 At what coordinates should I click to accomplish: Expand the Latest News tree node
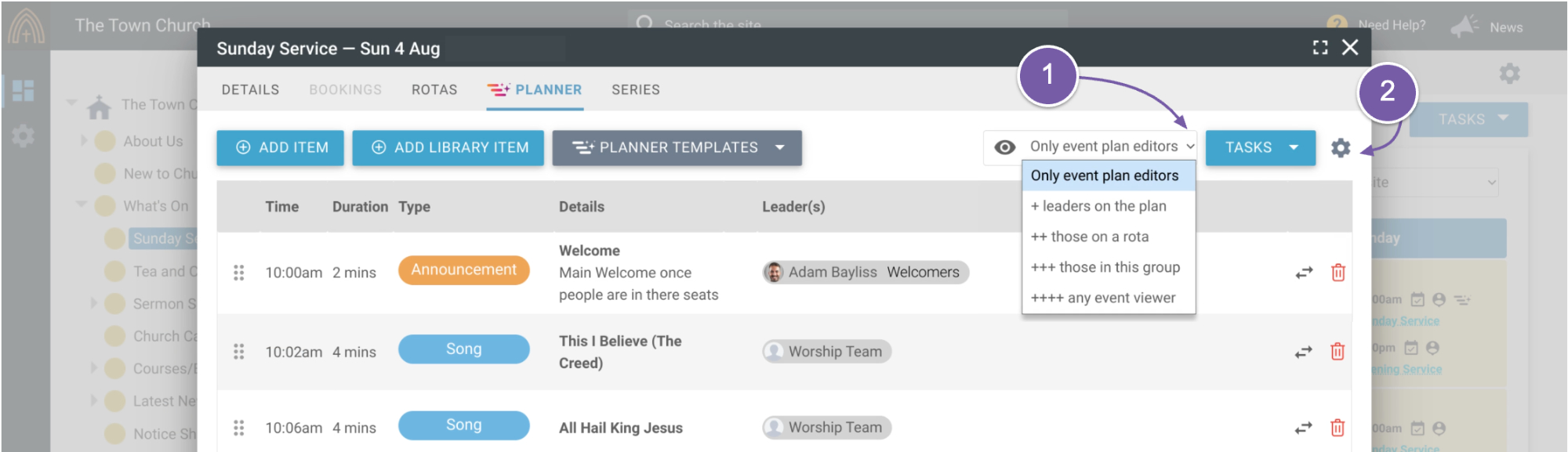[93, 400]
